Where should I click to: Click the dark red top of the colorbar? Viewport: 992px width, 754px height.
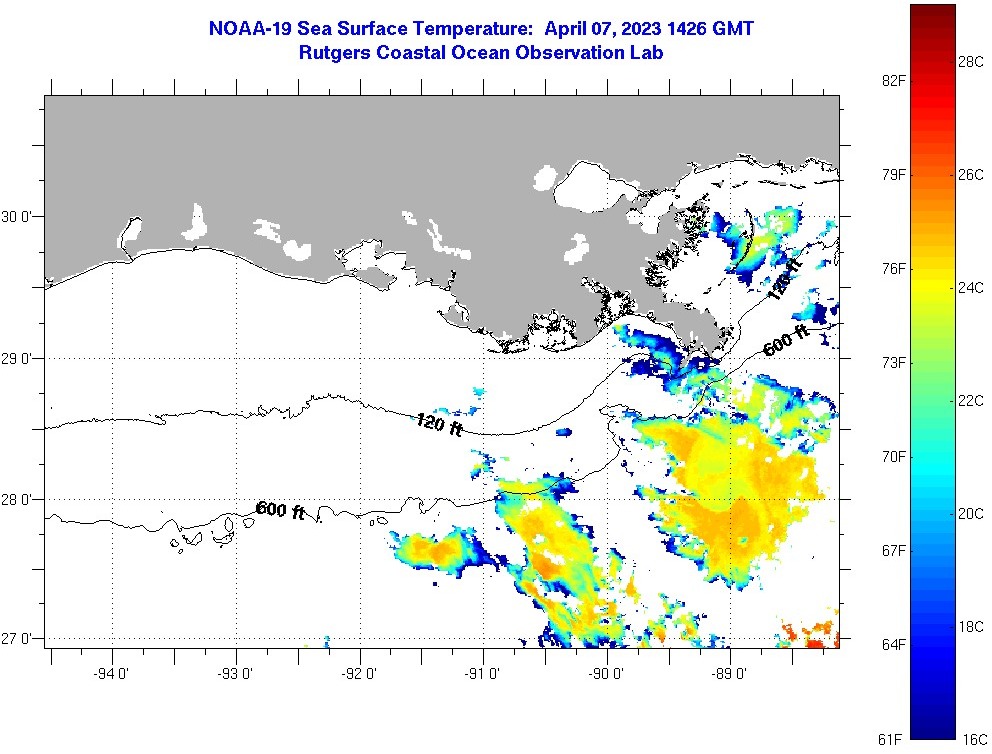click(x=933, y=14)
